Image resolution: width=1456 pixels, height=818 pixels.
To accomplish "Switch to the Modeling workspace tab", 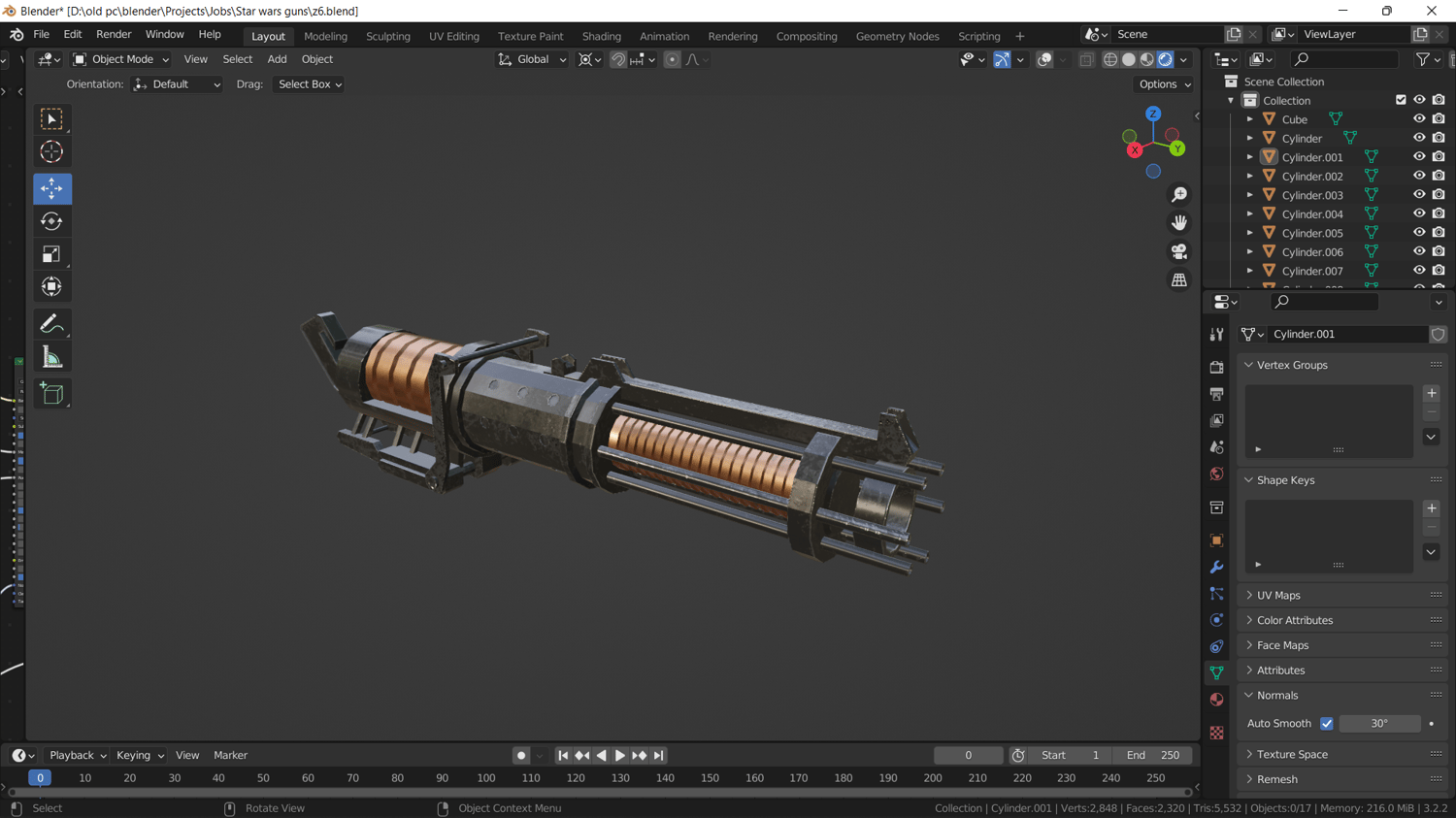I will [325, 36].
